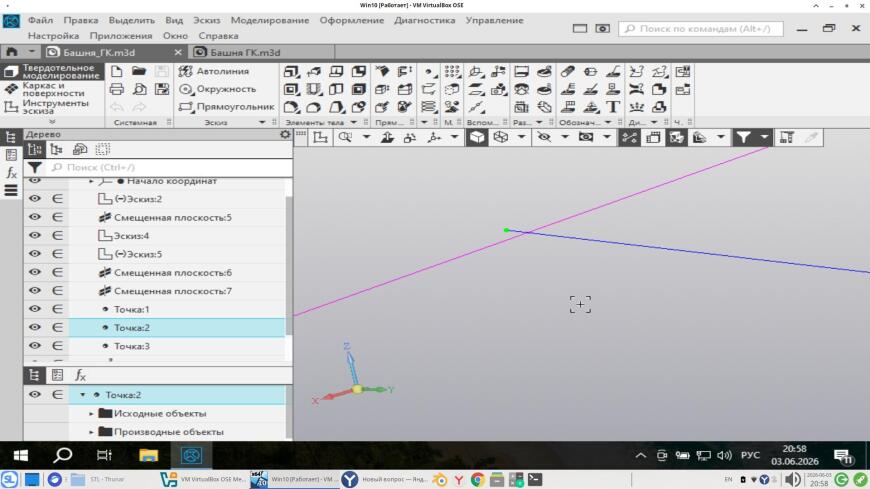Select the Твердотельное моделирование toolbar set
This screenshot has width=870, height=489.
(52, 71)
